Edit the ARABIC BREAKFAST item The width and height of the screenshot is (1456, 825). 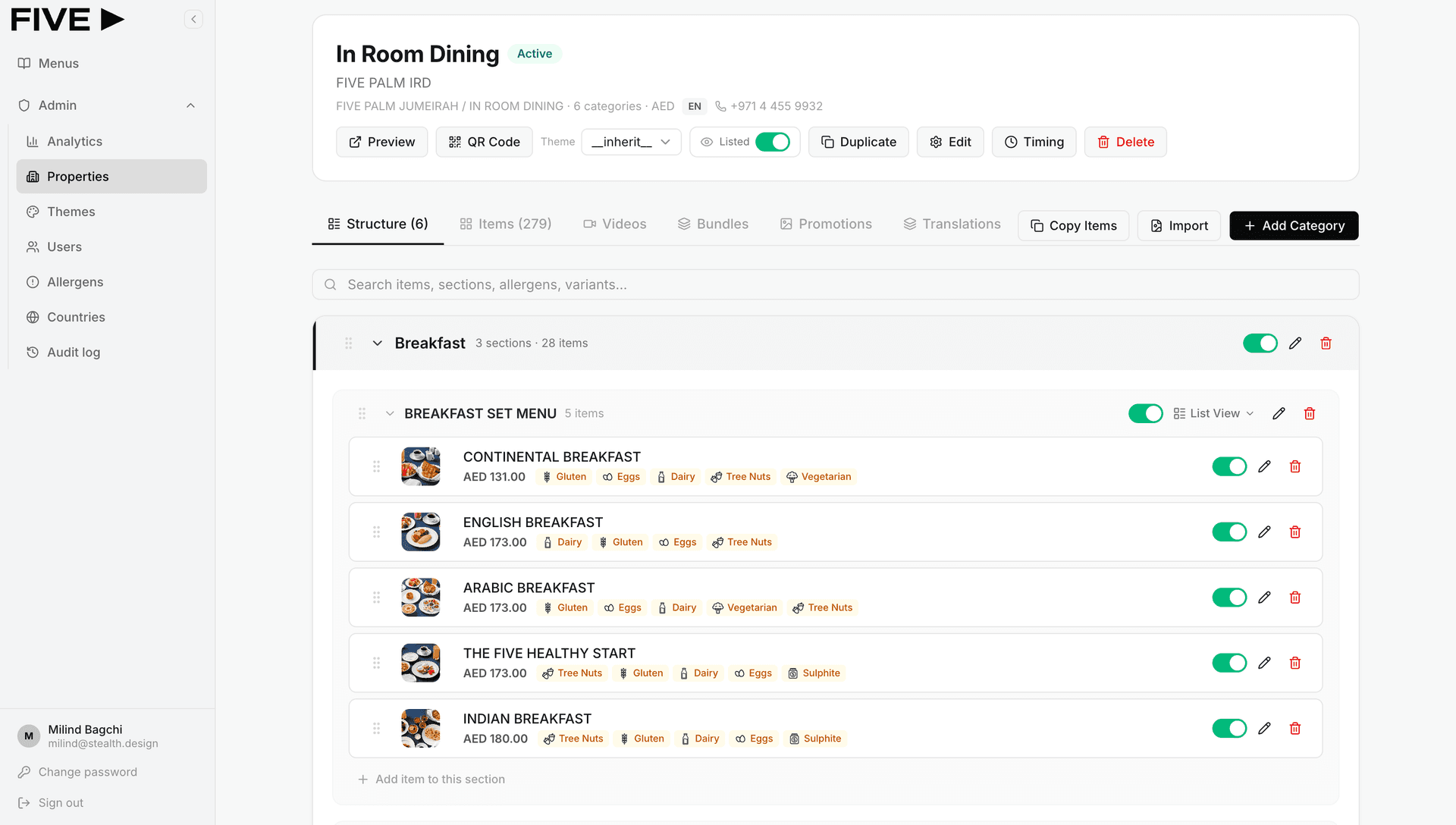pyautogui.click(x=1264, y=598)
